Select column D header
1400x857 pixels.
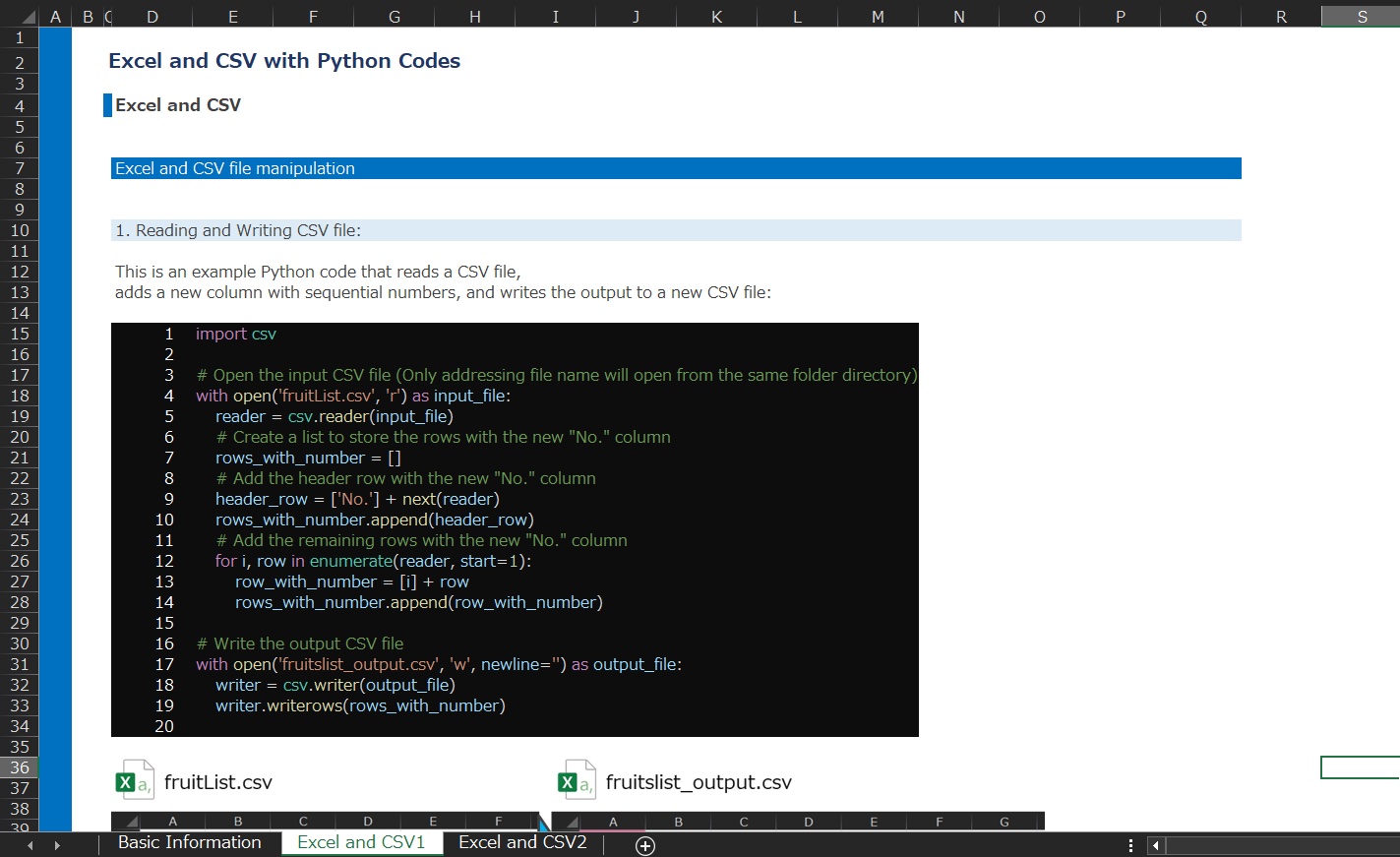click(152, 17)
